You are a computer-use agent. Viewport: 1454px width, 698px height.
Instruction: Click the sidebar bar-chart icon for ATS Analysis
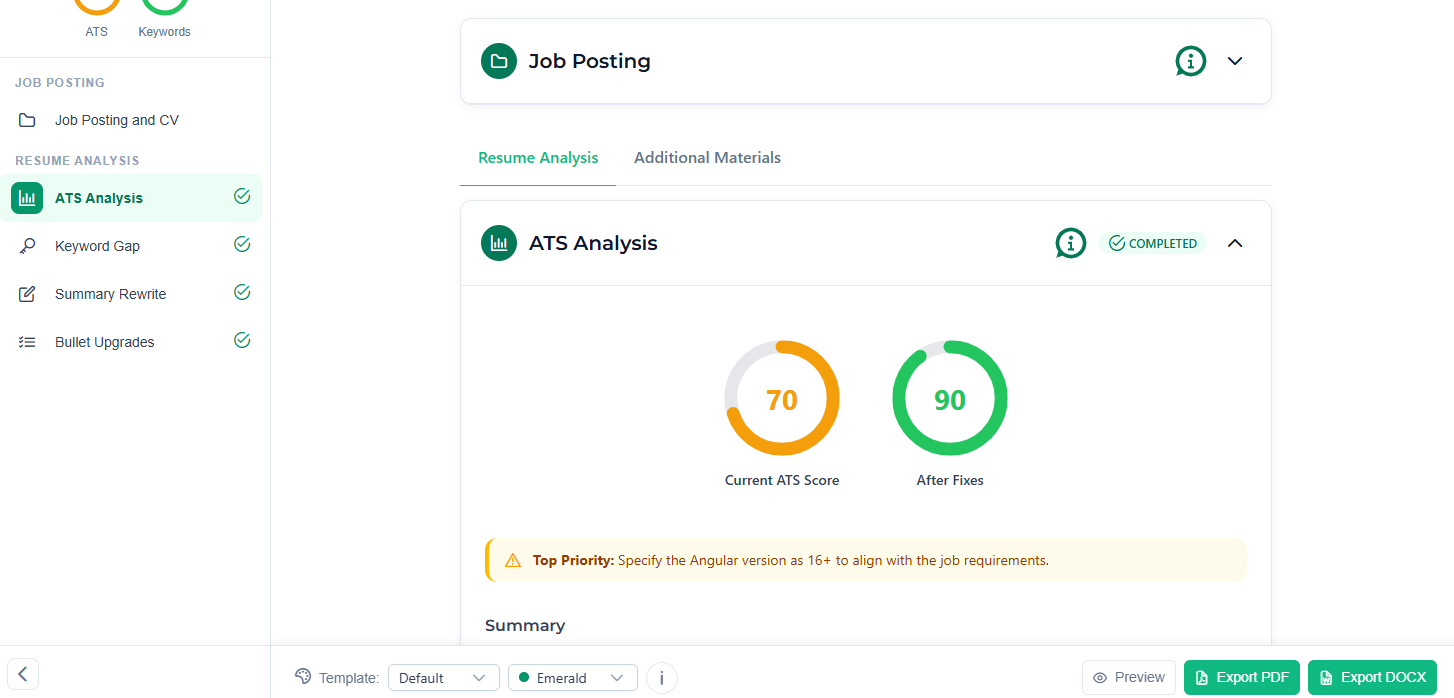[27, 198]
